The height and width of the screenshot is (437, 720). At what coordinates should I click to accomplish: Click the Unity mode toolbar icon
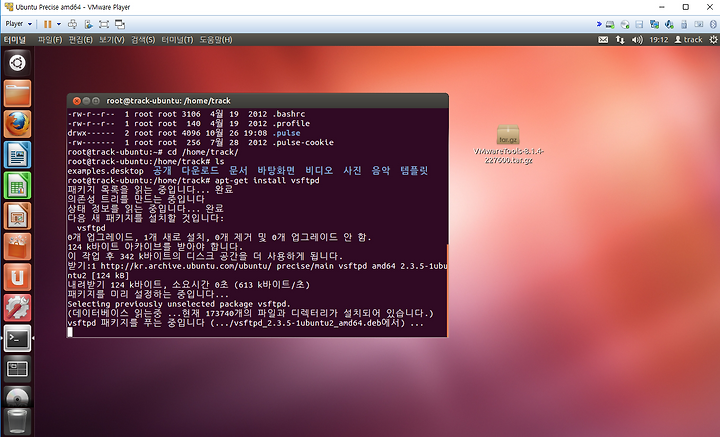89,24
